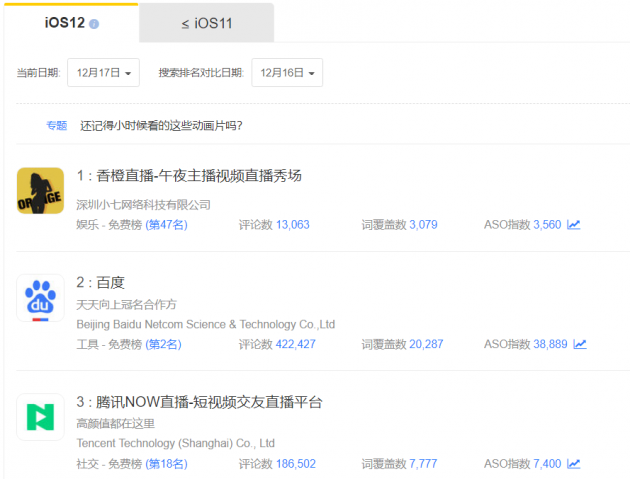Open ASO trend chart icon for 百度
The height and width of the screenshot is (479, 630).
click(580, 344)
